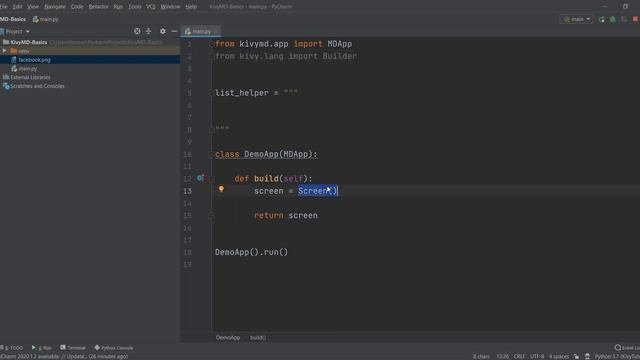Click DemoApp in editor breadcrumb
Screen dimensions: 640x360
coord(228,338)
